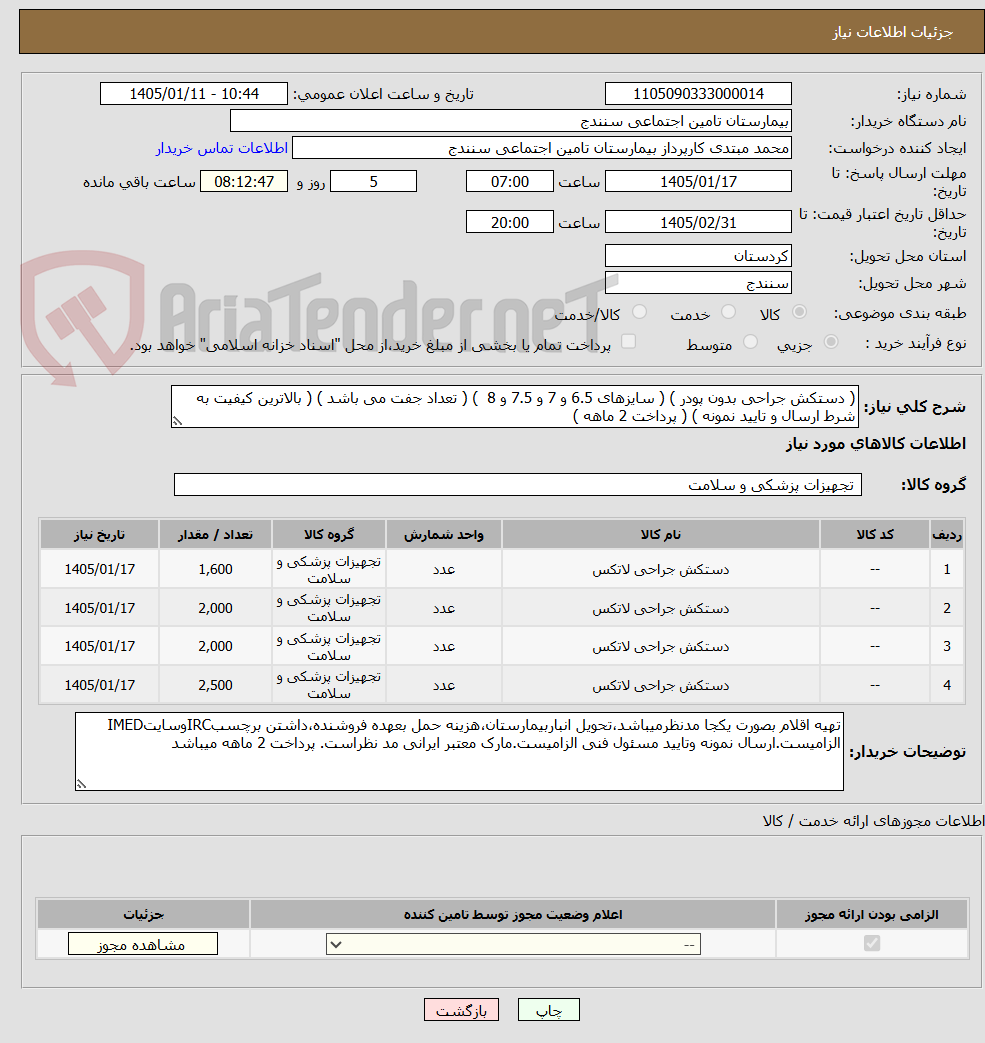The height and width of the screenshot is (1043, 985).
Task: Select the جزیی purchase type radio
Action: pos(831,342)
